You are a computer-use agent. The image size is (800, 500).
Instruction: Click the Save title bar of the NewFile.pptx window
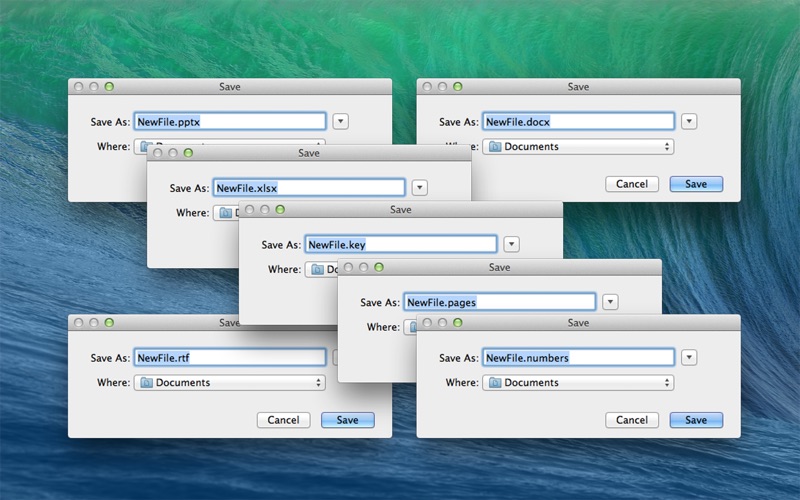pyautogui.click(x=230, y=87)
